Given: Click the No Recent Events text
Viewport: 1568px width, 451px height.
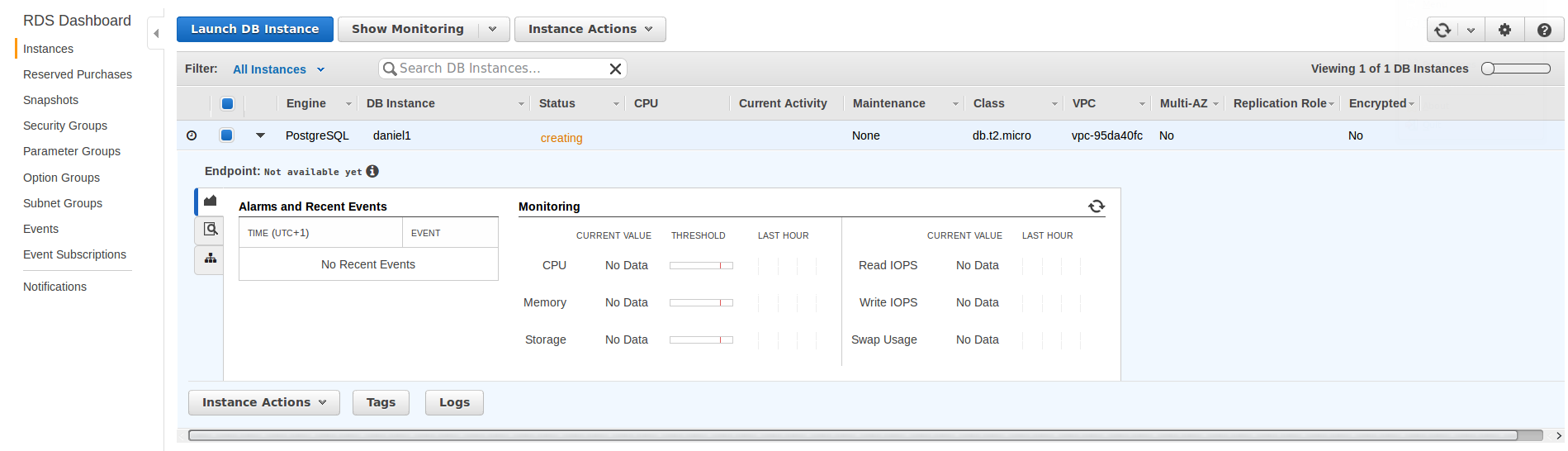Looking at the screenshot, I should click(x=368, y=264).
